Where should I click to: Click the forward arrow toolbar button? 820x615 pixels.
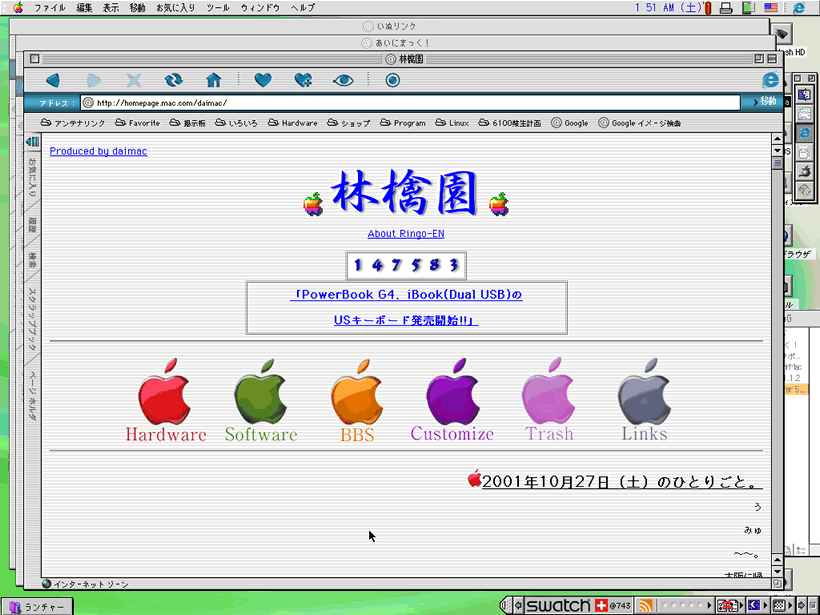94,80
